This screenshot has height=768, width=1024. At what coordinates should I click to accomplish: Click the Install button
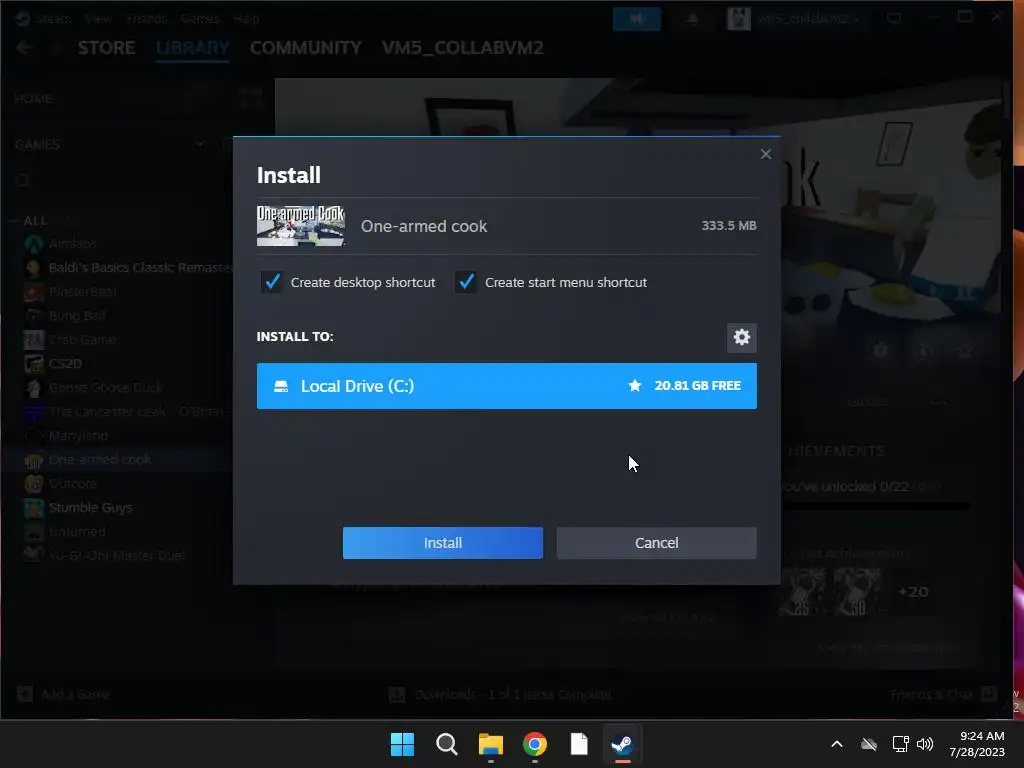pos(443,543)
